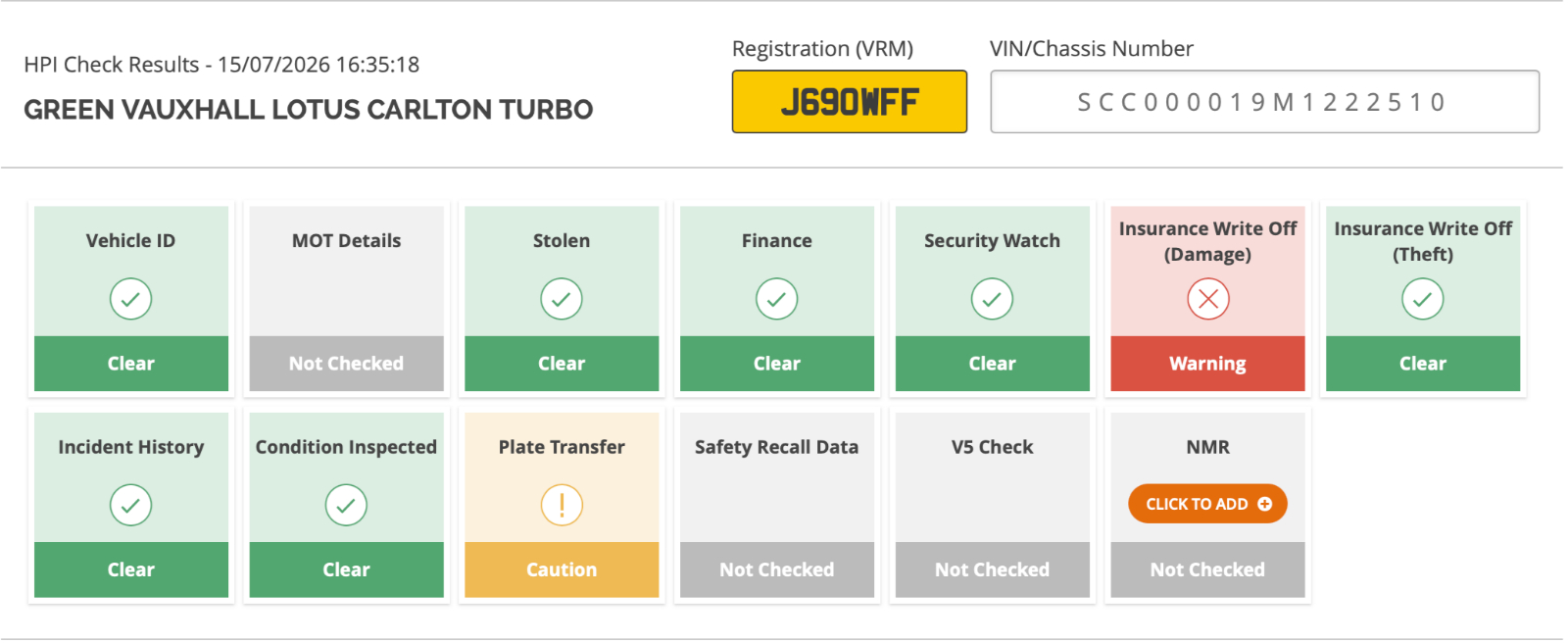Click 'Insurance Write Off (Theft)' title text

click(x=1423, y=241)
